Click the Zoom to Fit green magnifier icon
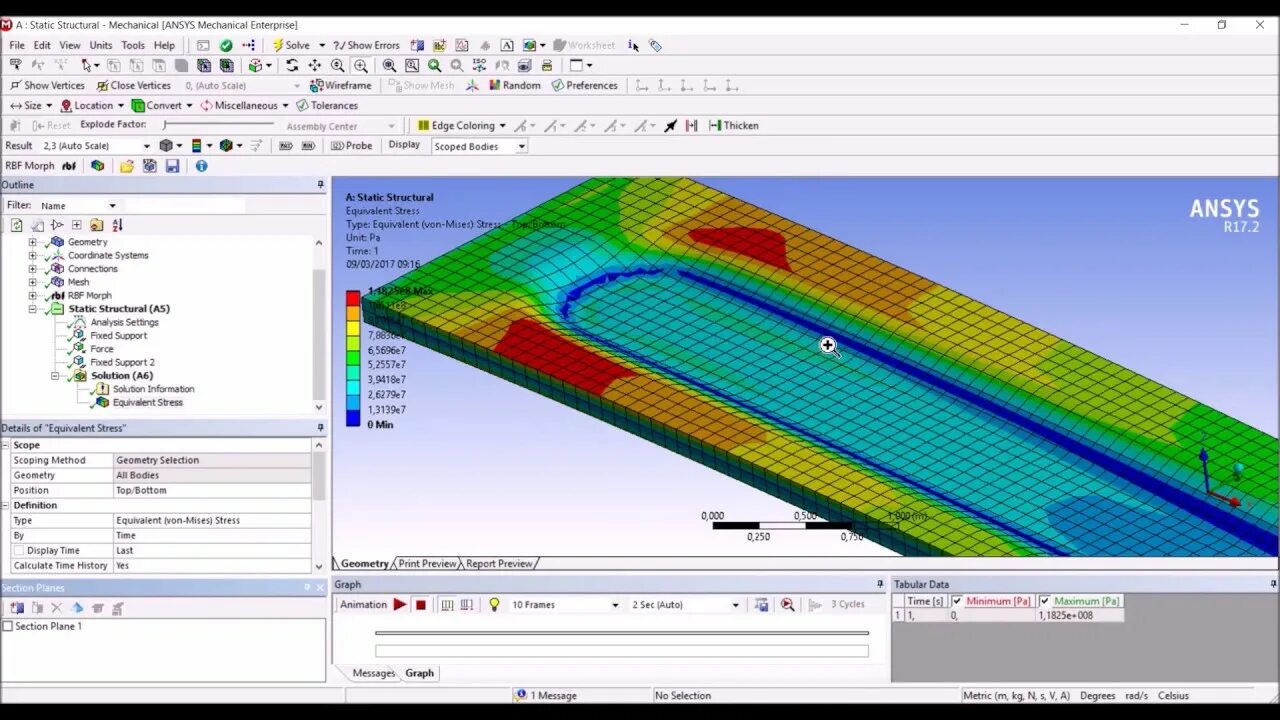 tap(434, 65)
